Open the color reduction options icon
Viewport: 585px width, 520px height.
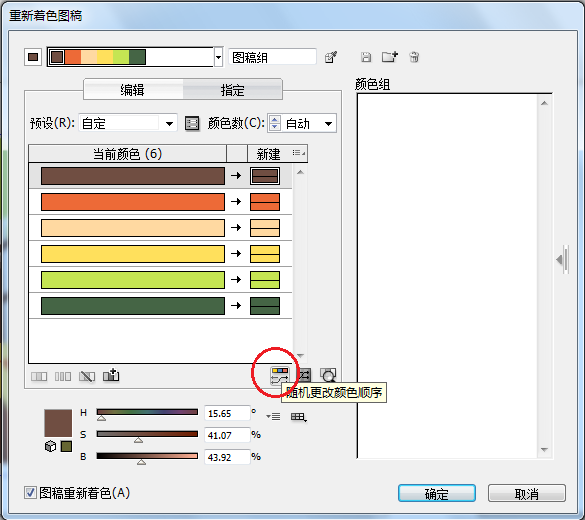(192, 123)
